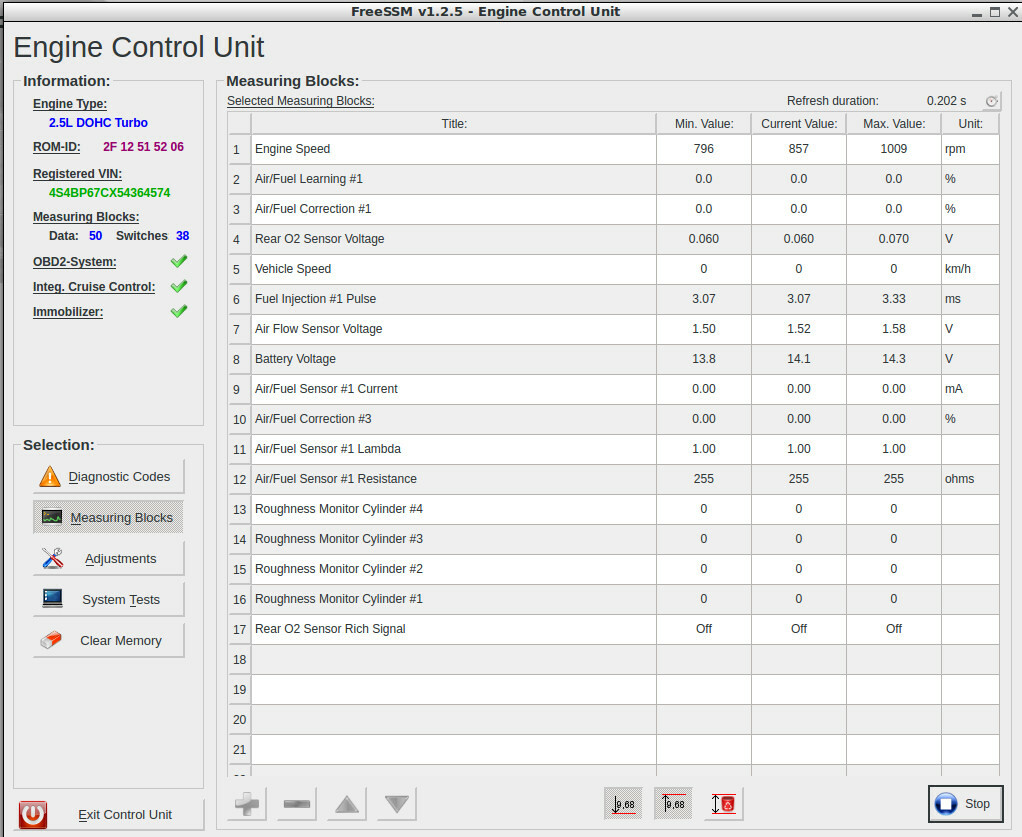Click the engine type 2.5L DOHC Turbo

[x=98, y=123]
